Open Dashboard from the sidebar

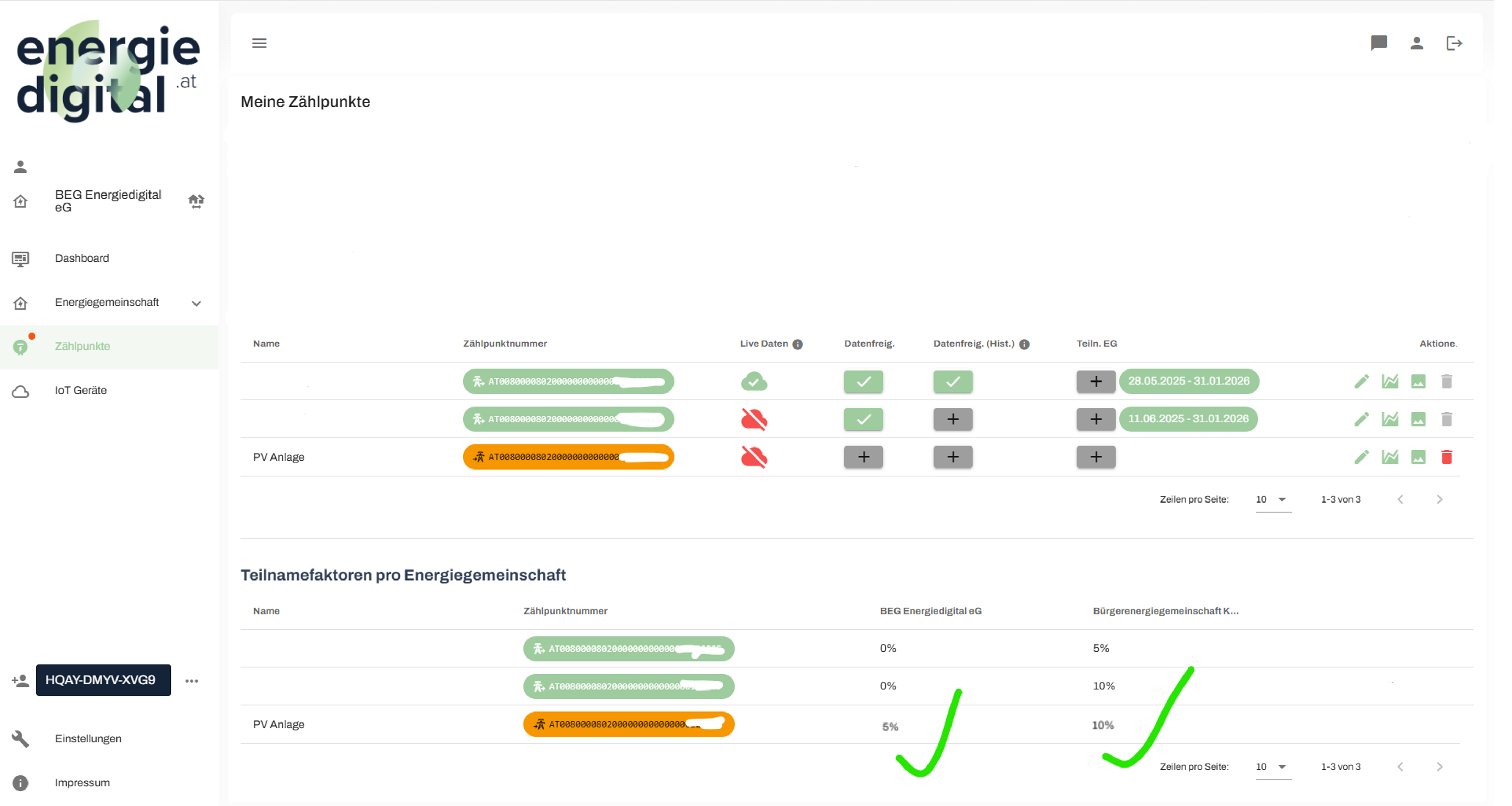click(81, 258)
